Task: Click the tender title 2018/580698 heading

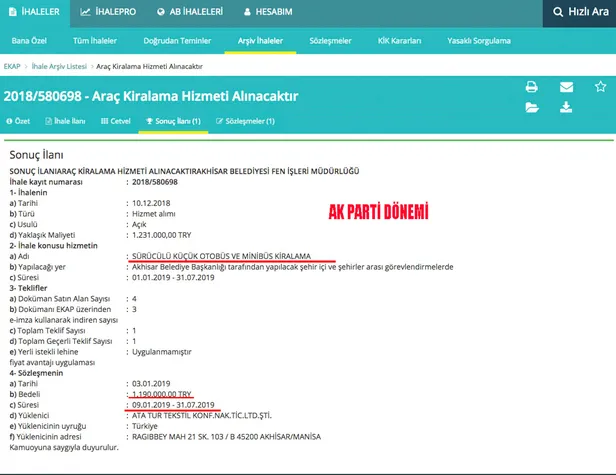Action: coord(151,96)
